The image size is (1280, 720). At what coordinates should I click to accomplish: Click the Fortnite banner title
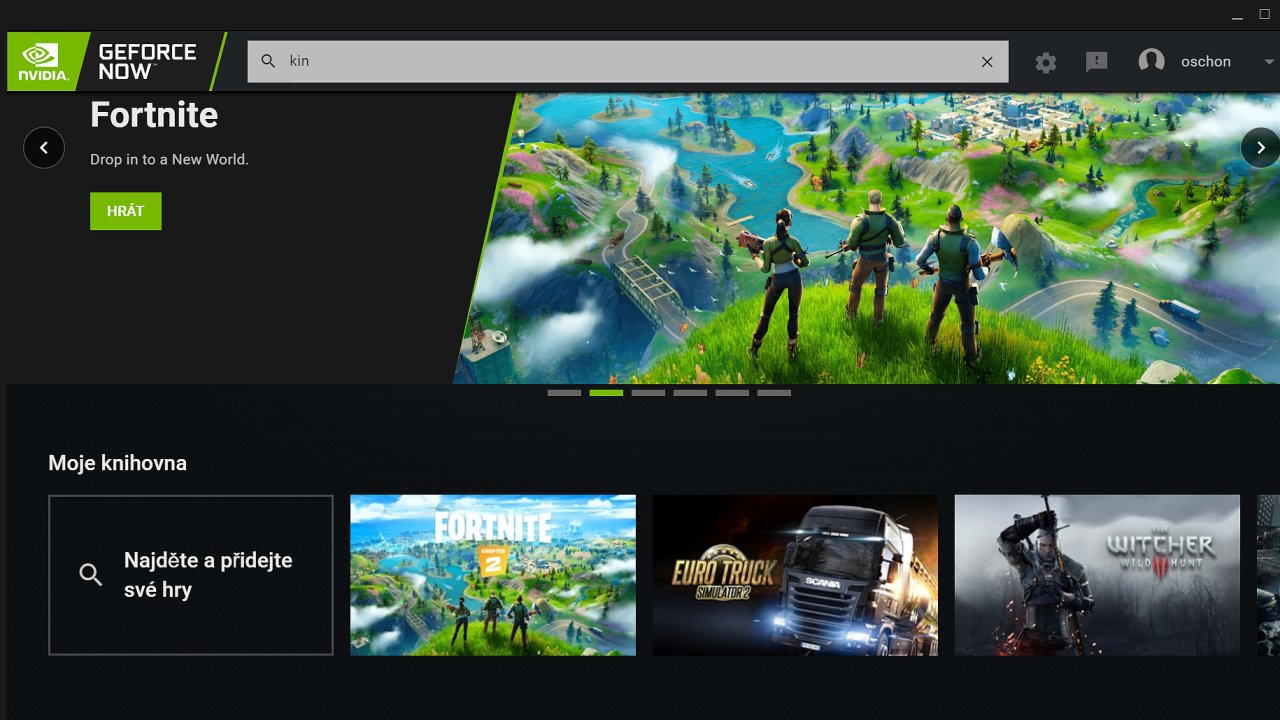point(154,115)
